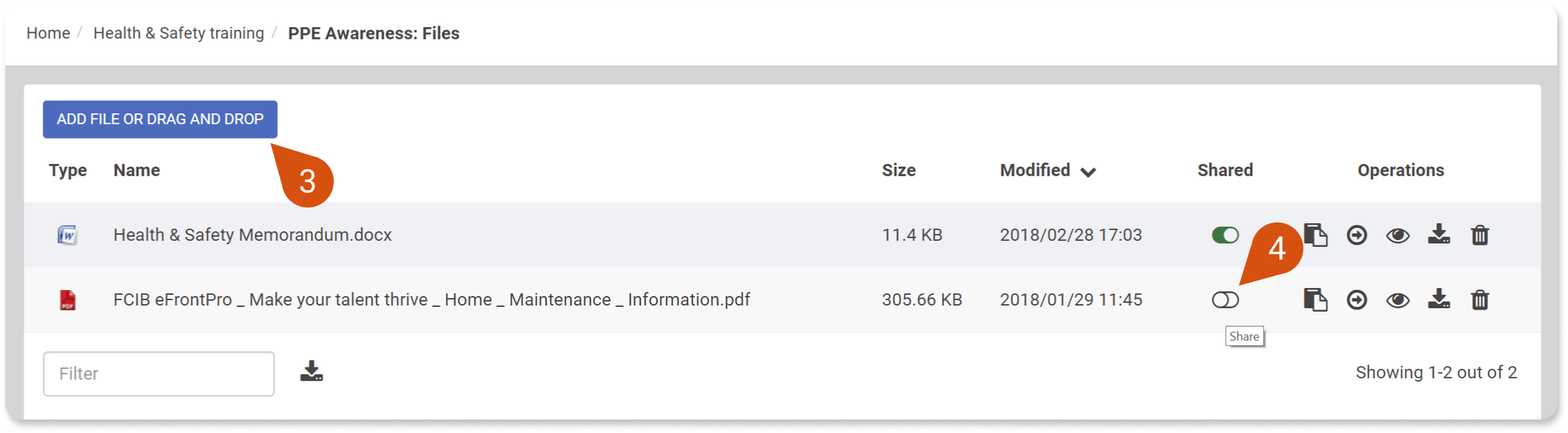1568x433 pixels.
Task: Delete the Health & Safety Memorandum.docx file
Action: pyautogui.click(x=1480, y=235)
